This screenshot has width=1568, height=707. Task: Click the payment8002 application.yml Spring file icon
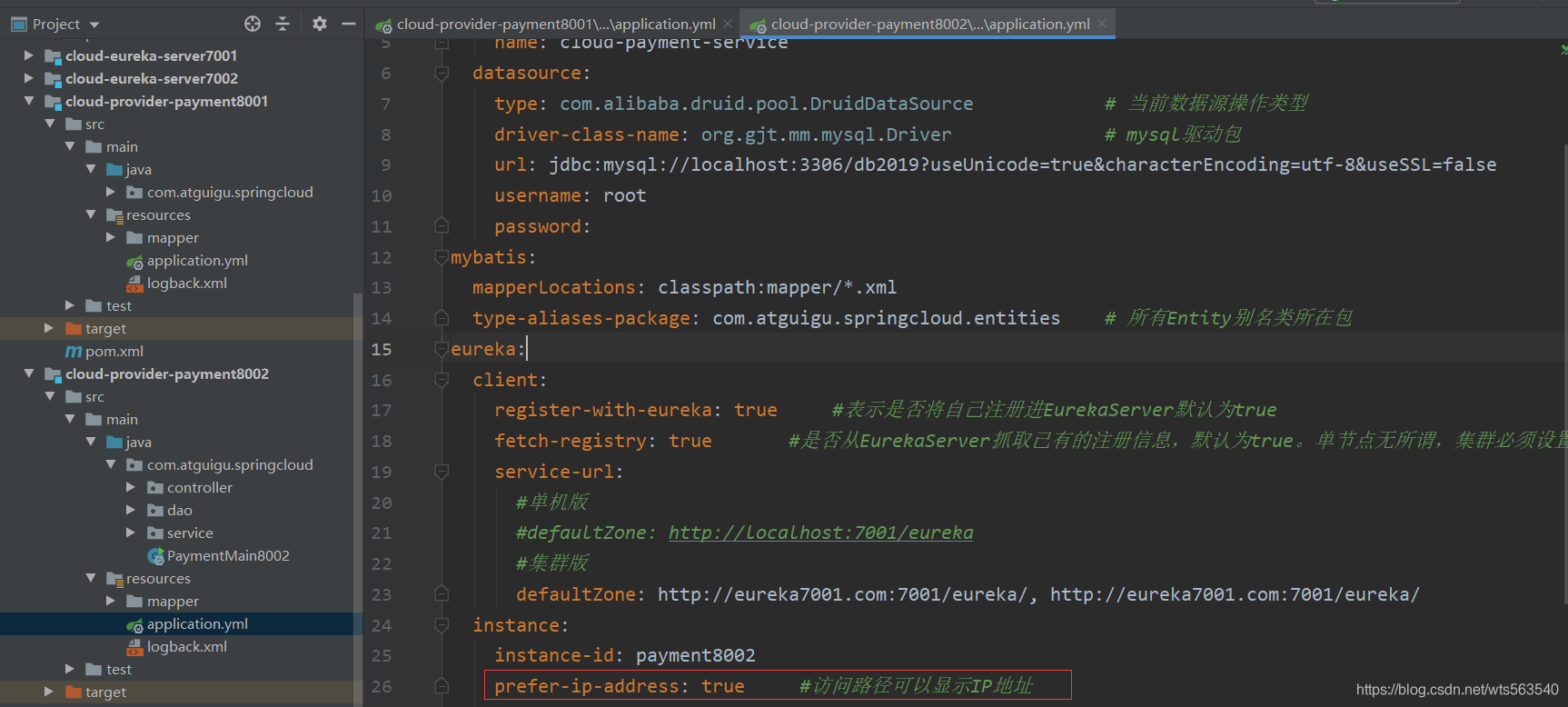point(134,624)
